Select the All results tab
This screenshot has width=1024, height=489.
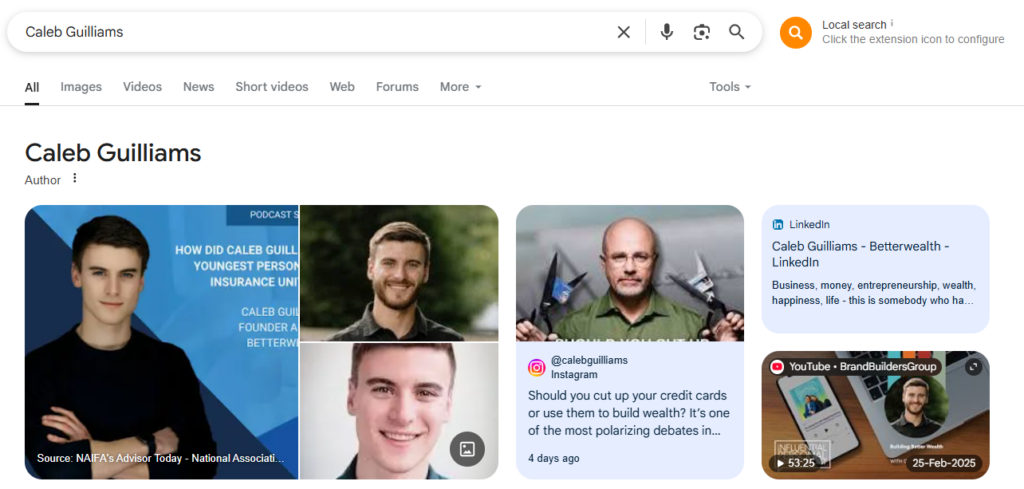[x=32, y=87]
